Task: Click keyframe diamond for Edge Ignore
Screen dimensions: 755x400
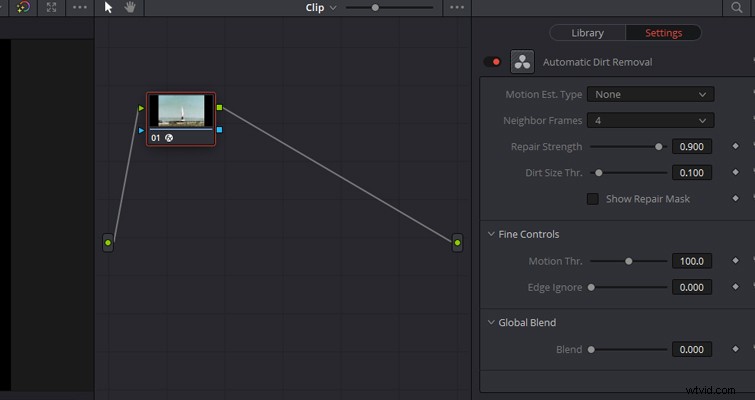Action: (x=735, y=286)
